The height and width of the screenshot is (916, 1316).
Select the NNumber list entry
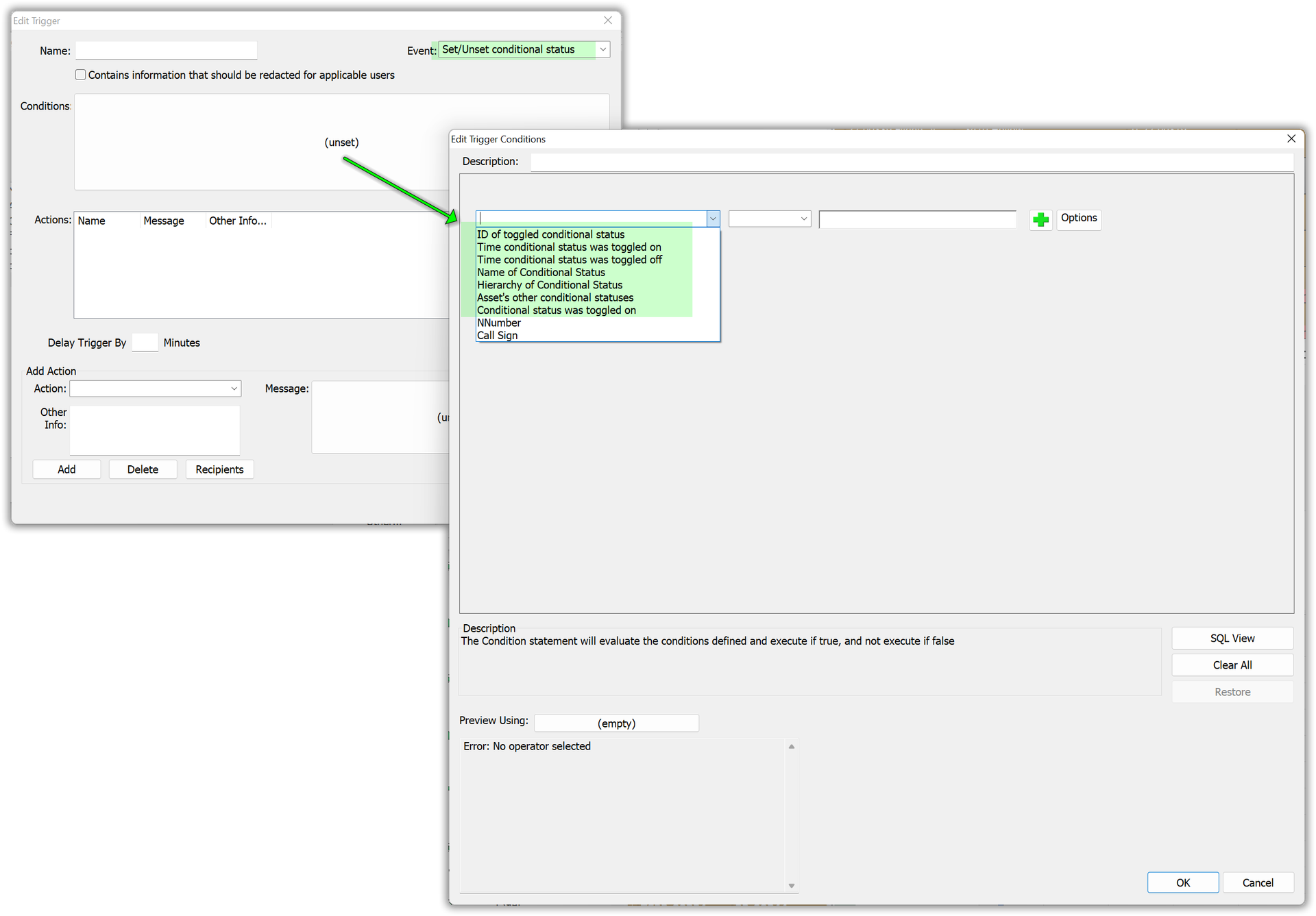coord(499,323)
